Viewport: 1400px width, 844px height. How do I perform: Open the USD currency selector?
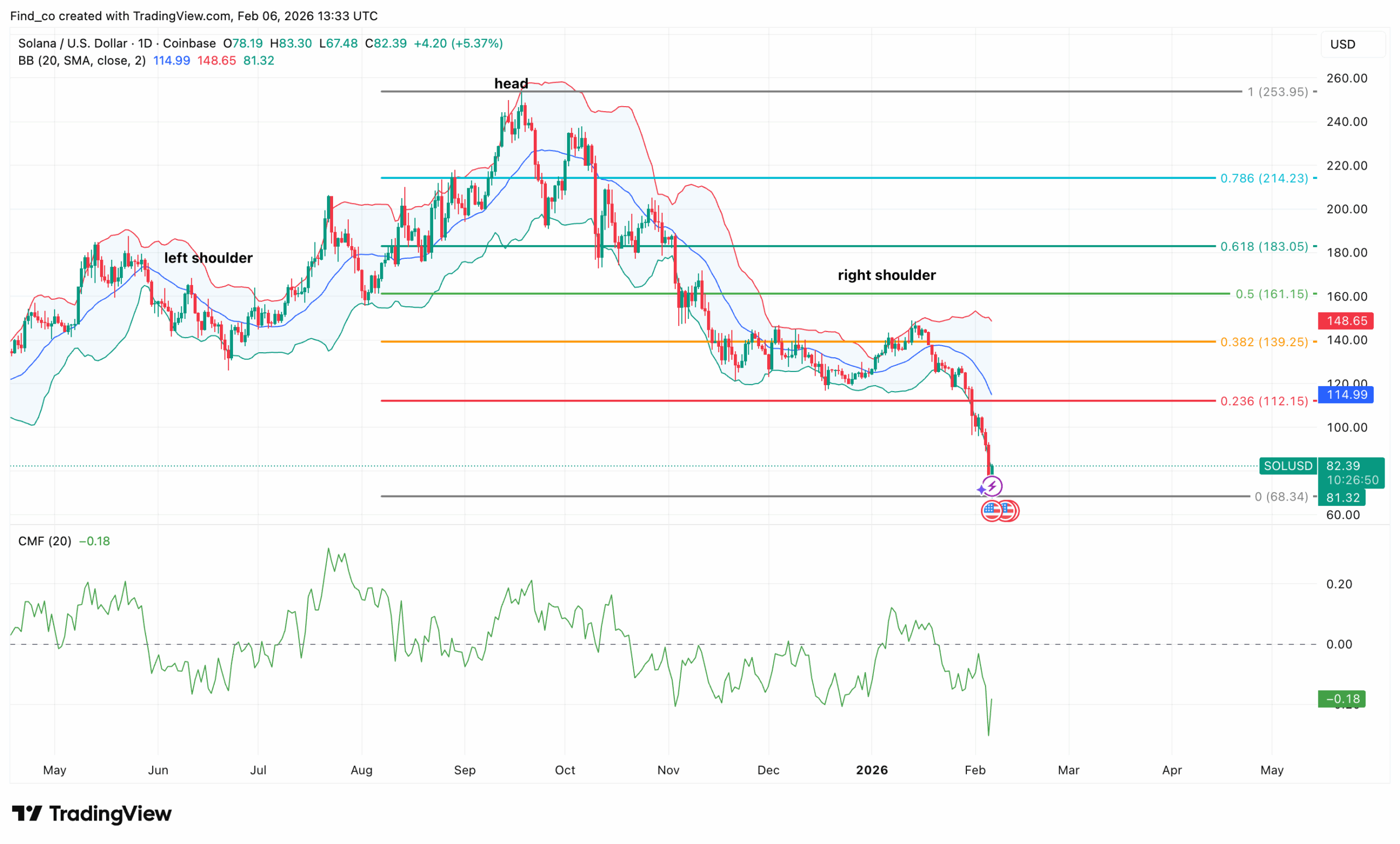tap(1354, 44)
